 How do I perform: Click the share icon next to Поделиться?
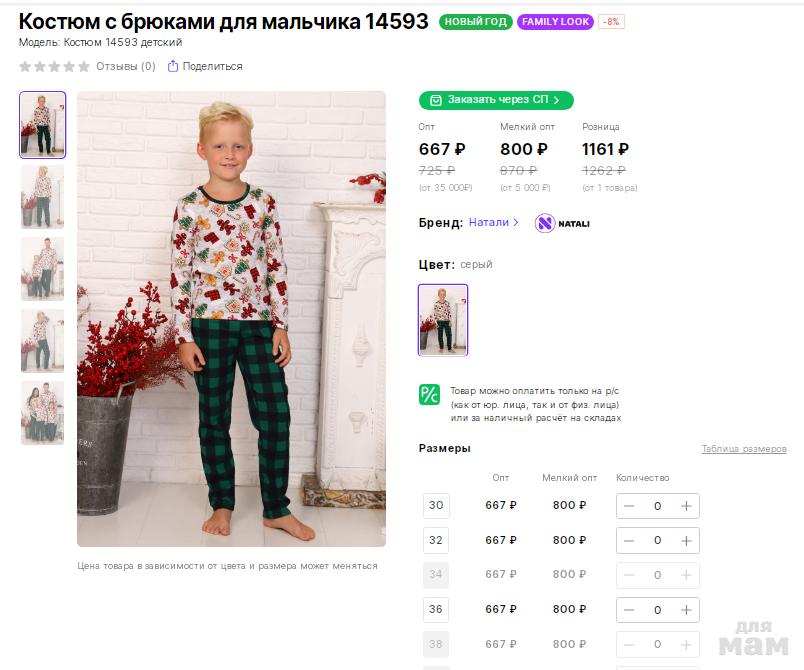(173, 67)
